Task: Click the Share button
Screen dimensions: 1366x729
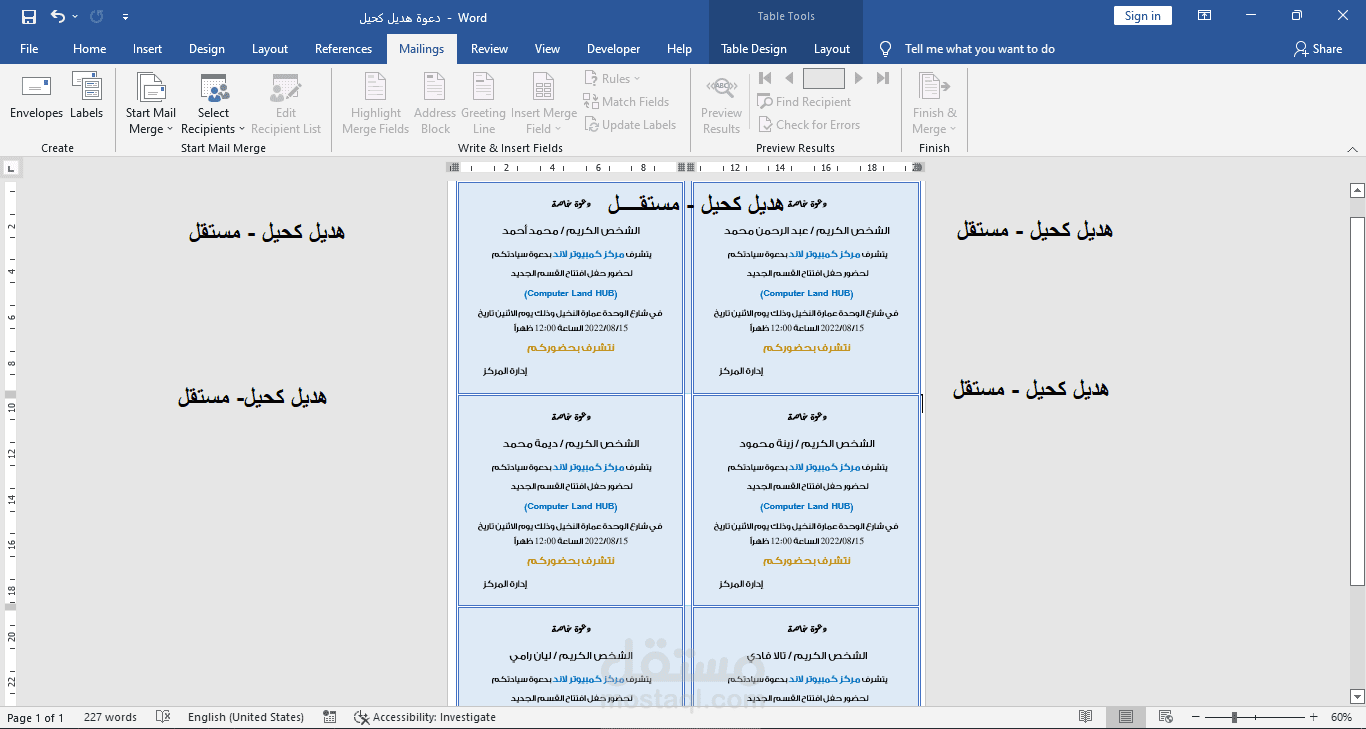Action: point(1318,48)
